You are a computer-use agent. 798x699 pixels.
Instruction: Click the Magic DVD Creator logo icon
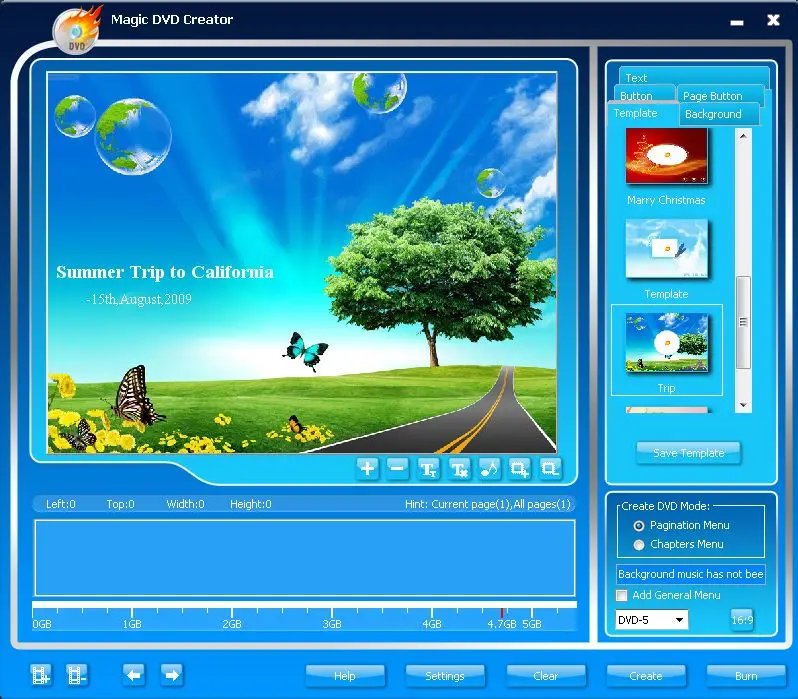[76, 31]
